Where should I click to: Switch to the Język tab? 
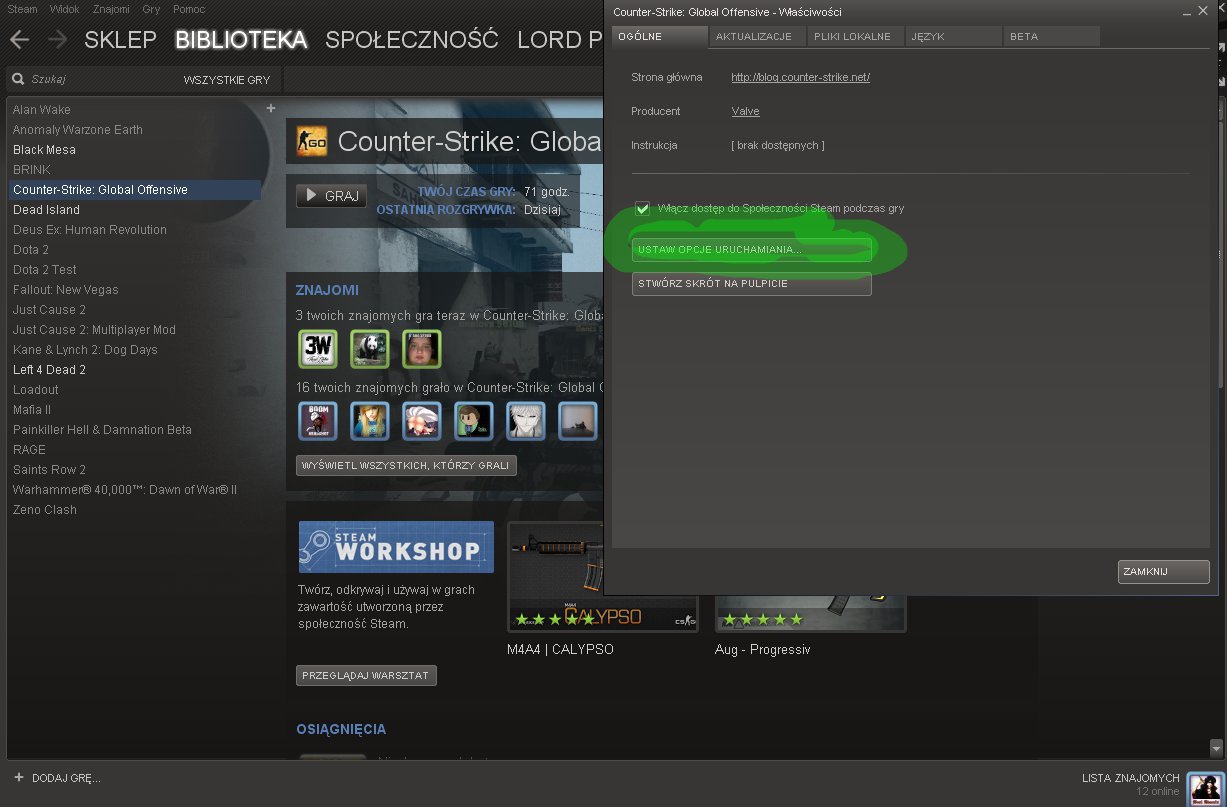click(953, 36)
